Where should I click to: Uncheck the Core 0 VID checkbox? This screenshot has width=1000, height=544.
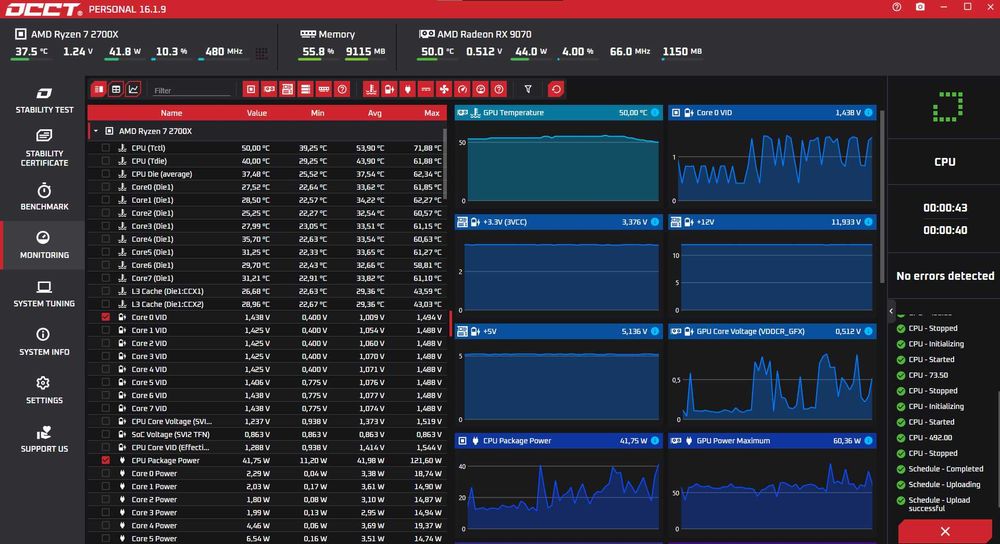click(105, 317)
